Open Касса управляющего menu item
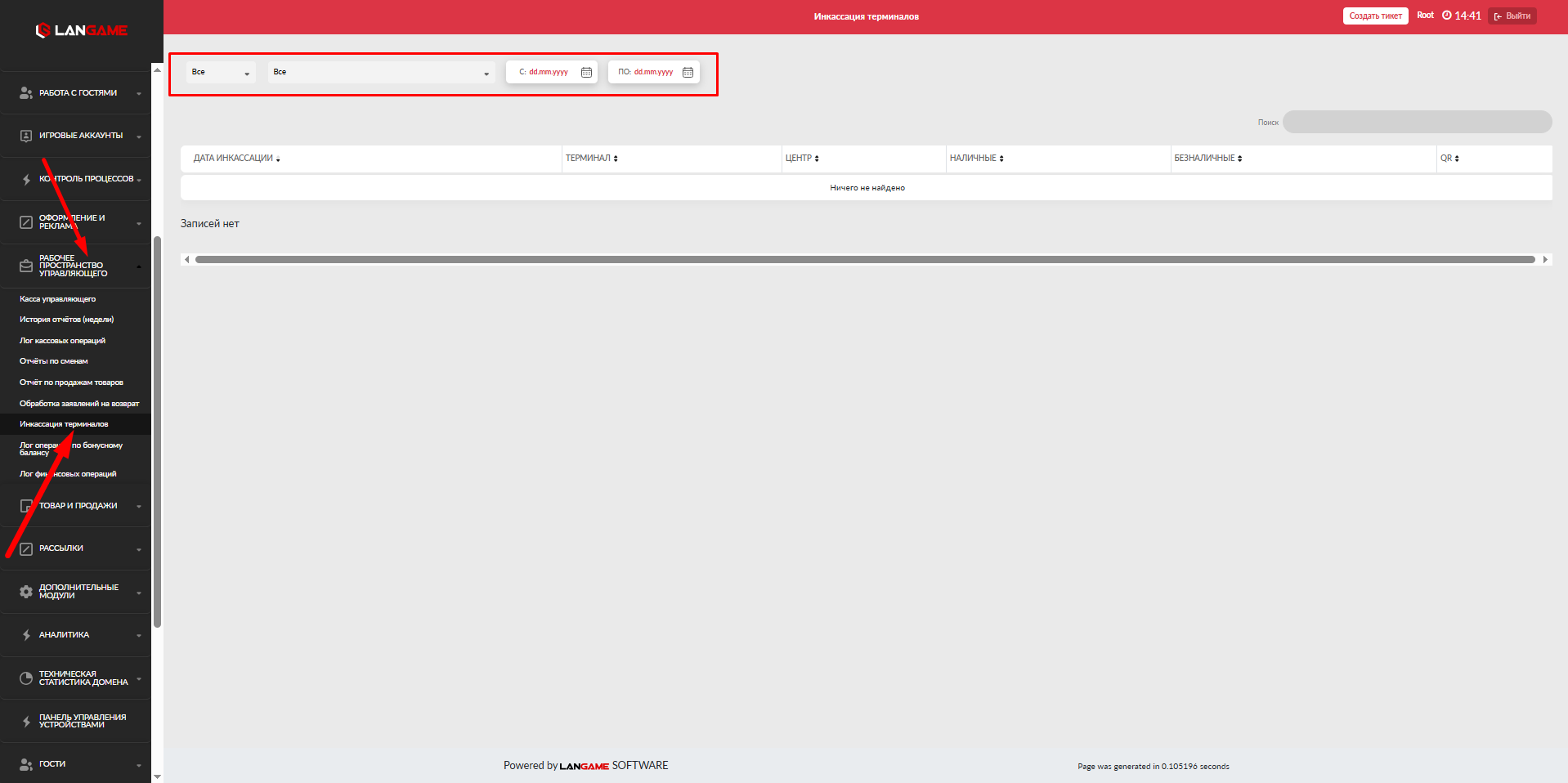The width and height of the screenshot is (1568, 783). tap(58, 299)
